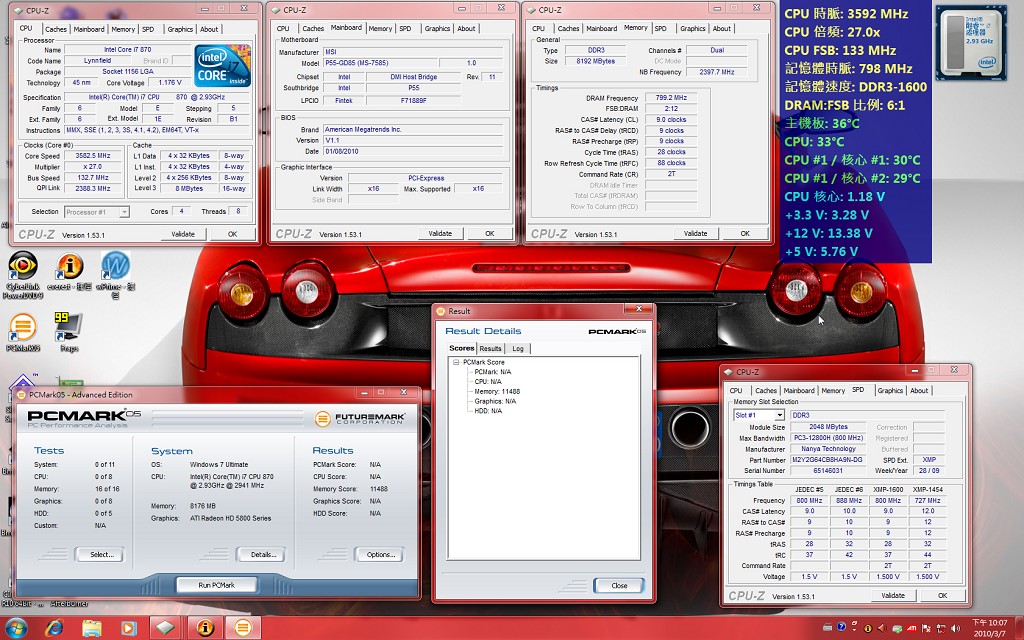Open Action Center flag tray icon
The height and width of the screenshot is (640, 1024).
click(x=927, y=628)
